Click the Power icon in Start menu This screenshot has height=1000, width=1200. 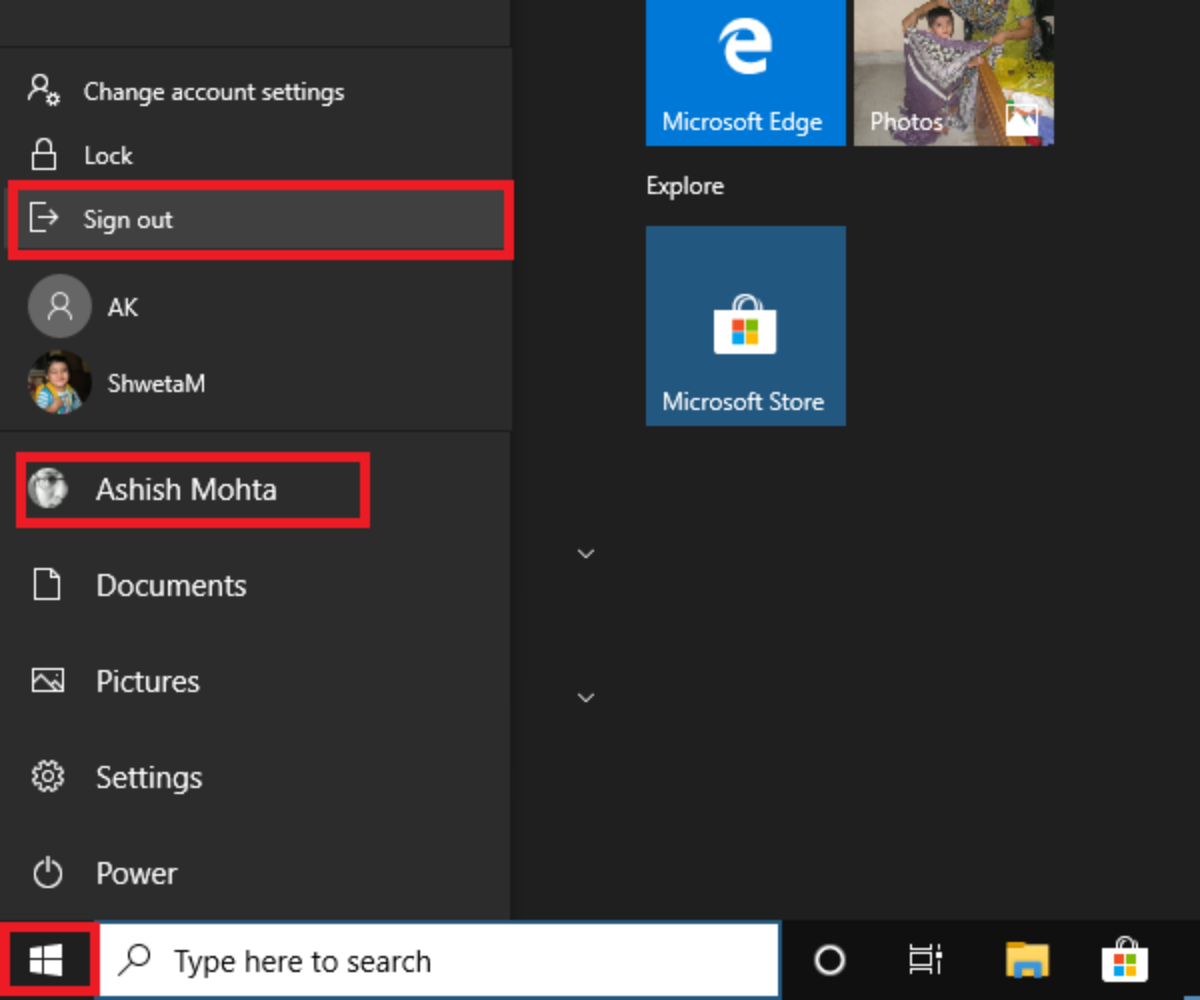click(48, 873)
